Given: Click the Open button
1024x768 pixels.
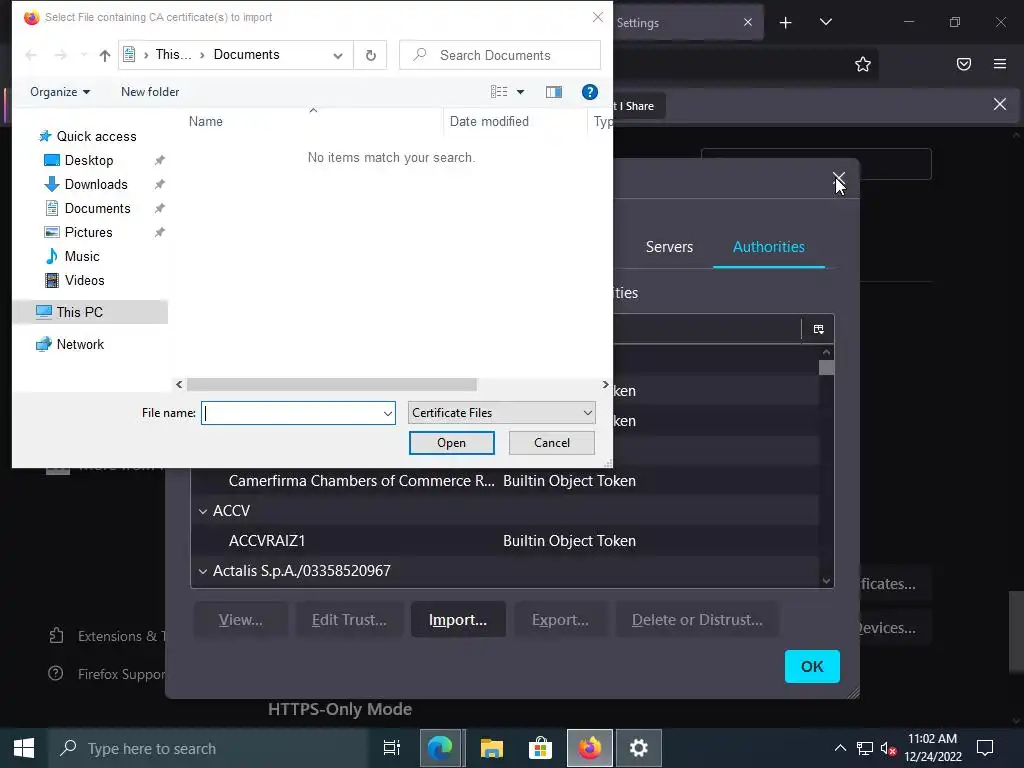Looking at the screenshot, I should click(451, 443).
